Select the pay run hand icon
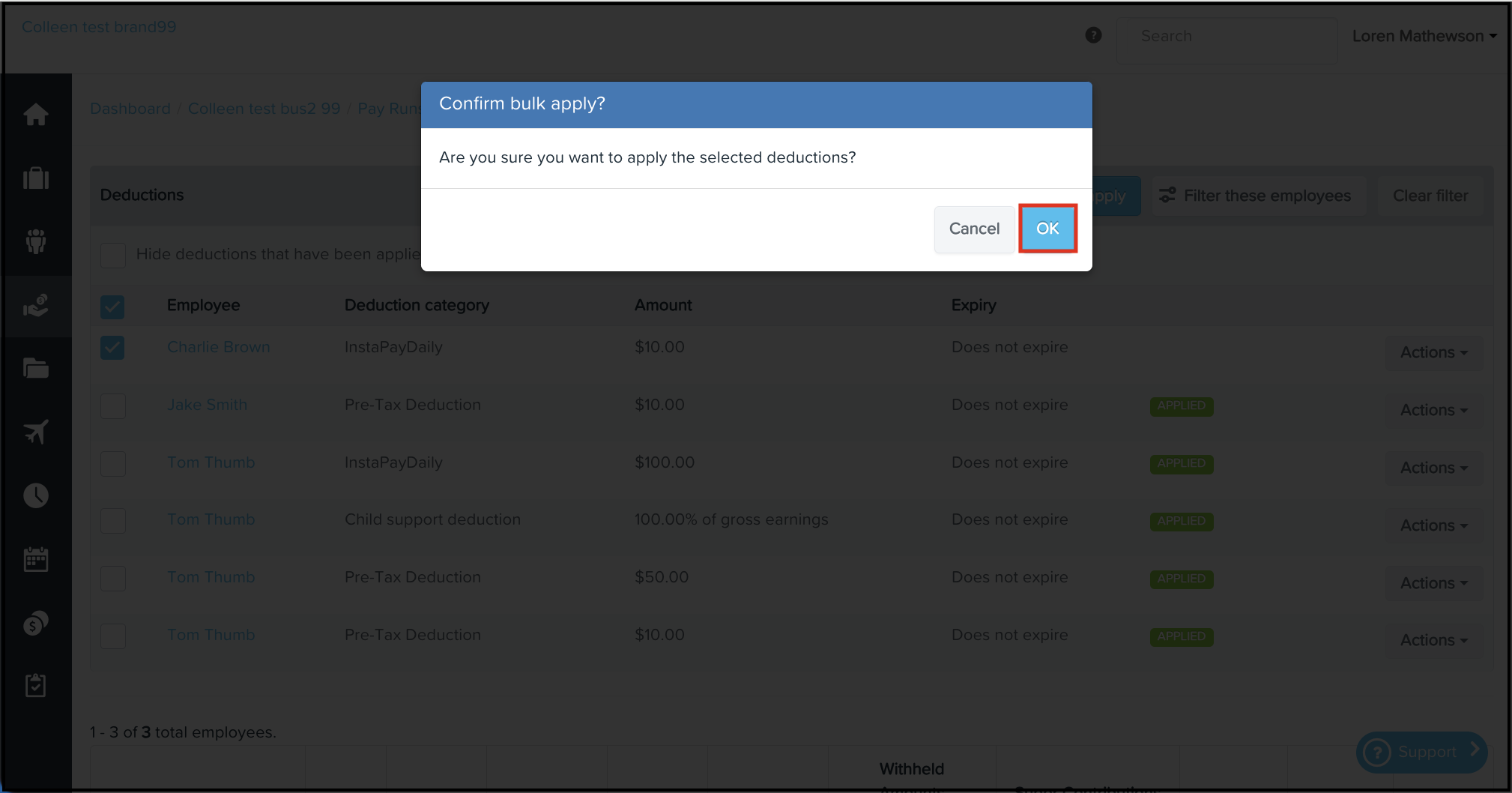This screenshot has height=793, width=1512. click(x=36, y=305)
